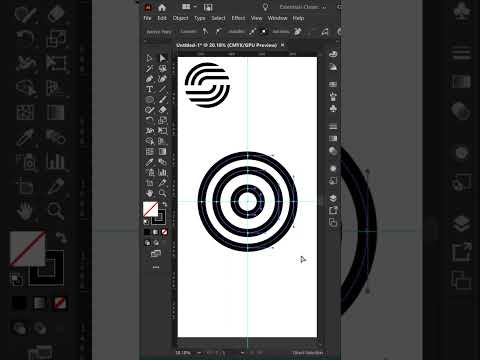Open the Object menu
The width and height of the screenshot is (480, 360).
(x=180, y=18)
